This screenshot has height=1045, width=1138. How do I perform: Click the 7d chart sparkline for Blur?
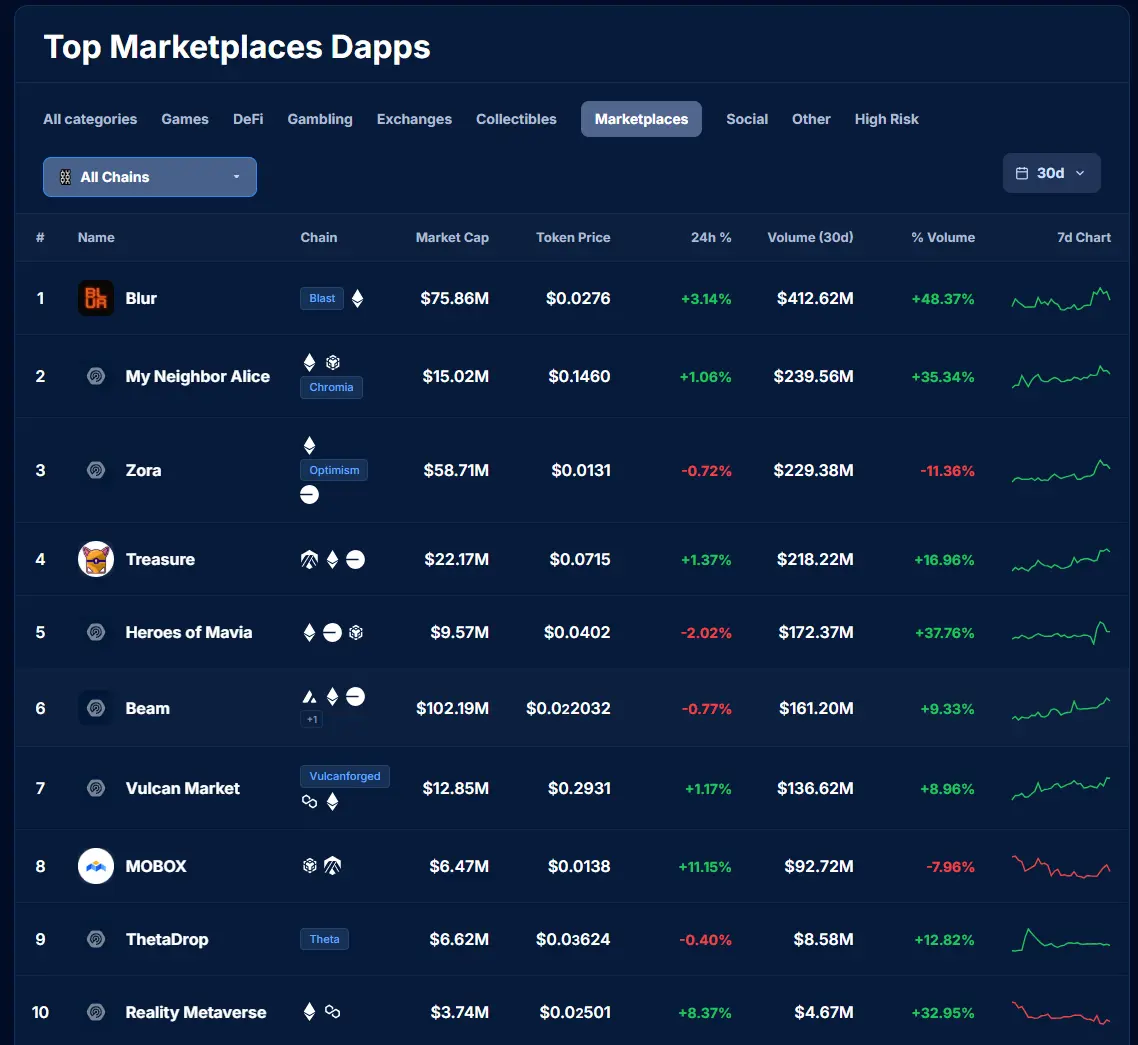(1061, 298)
